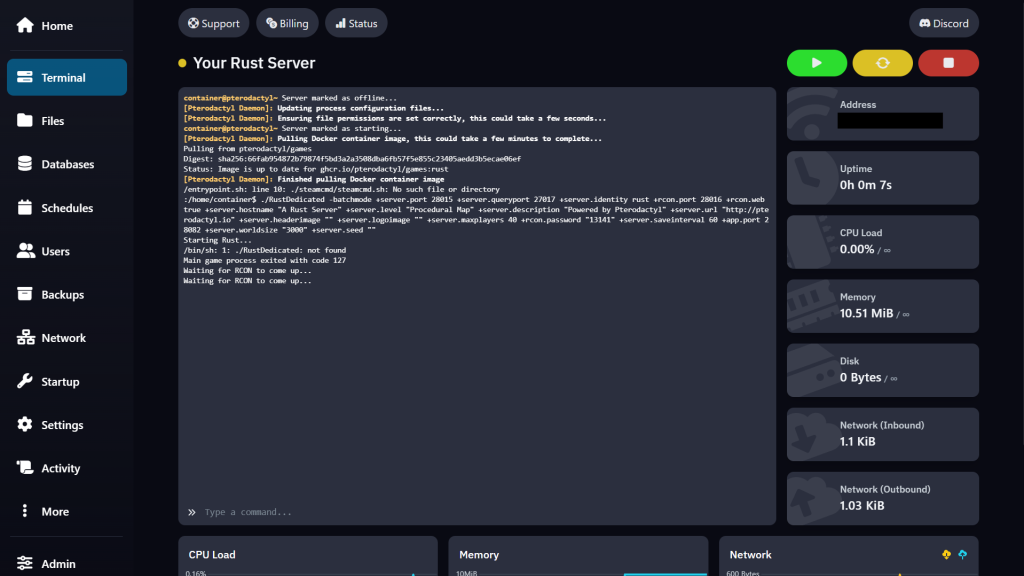Open Startup via the wrench icon
This screenshot has width=1024, height=576.
25,382
